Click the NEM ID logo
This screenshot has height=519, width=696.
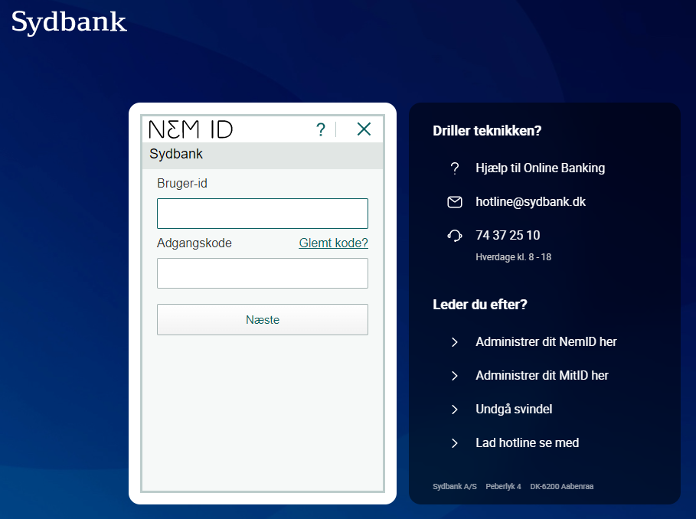190,129
